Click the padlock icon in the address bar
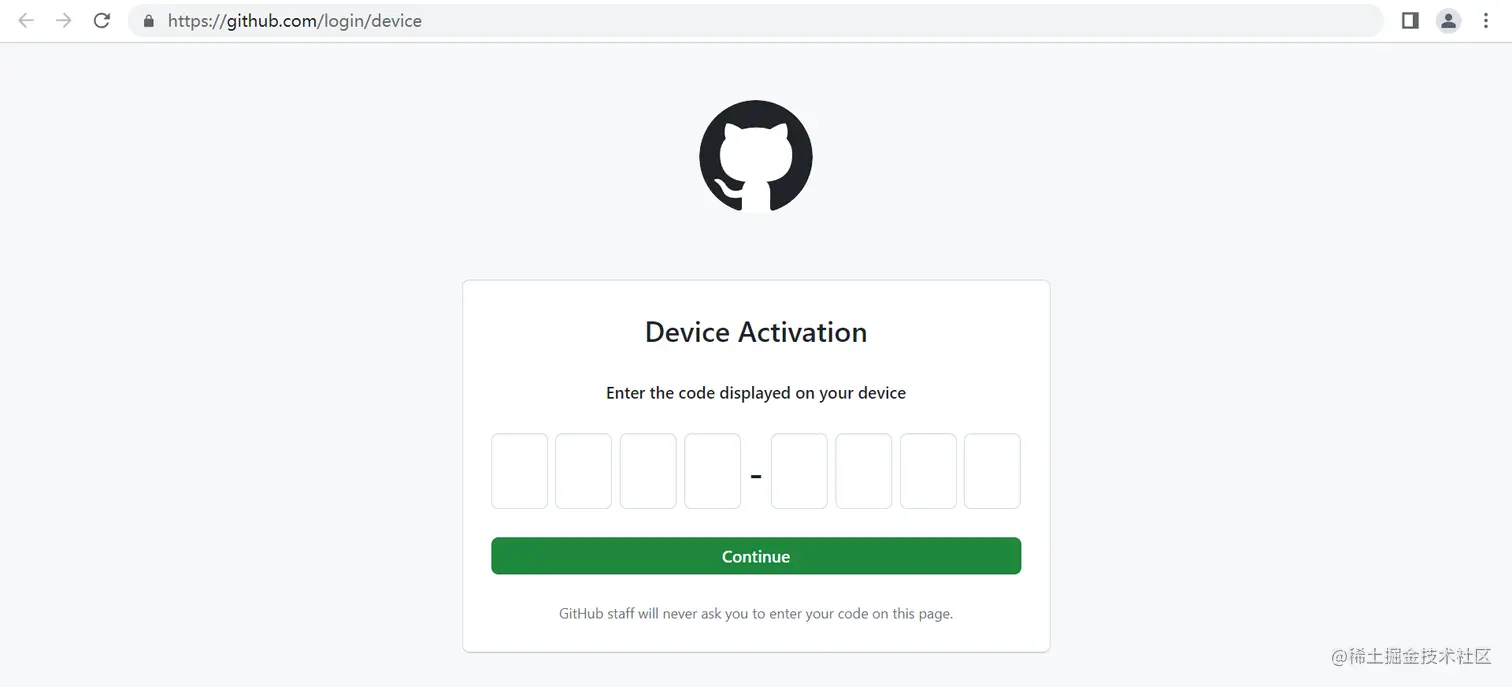The image size is (1512, 687). (x=149, y=21)
